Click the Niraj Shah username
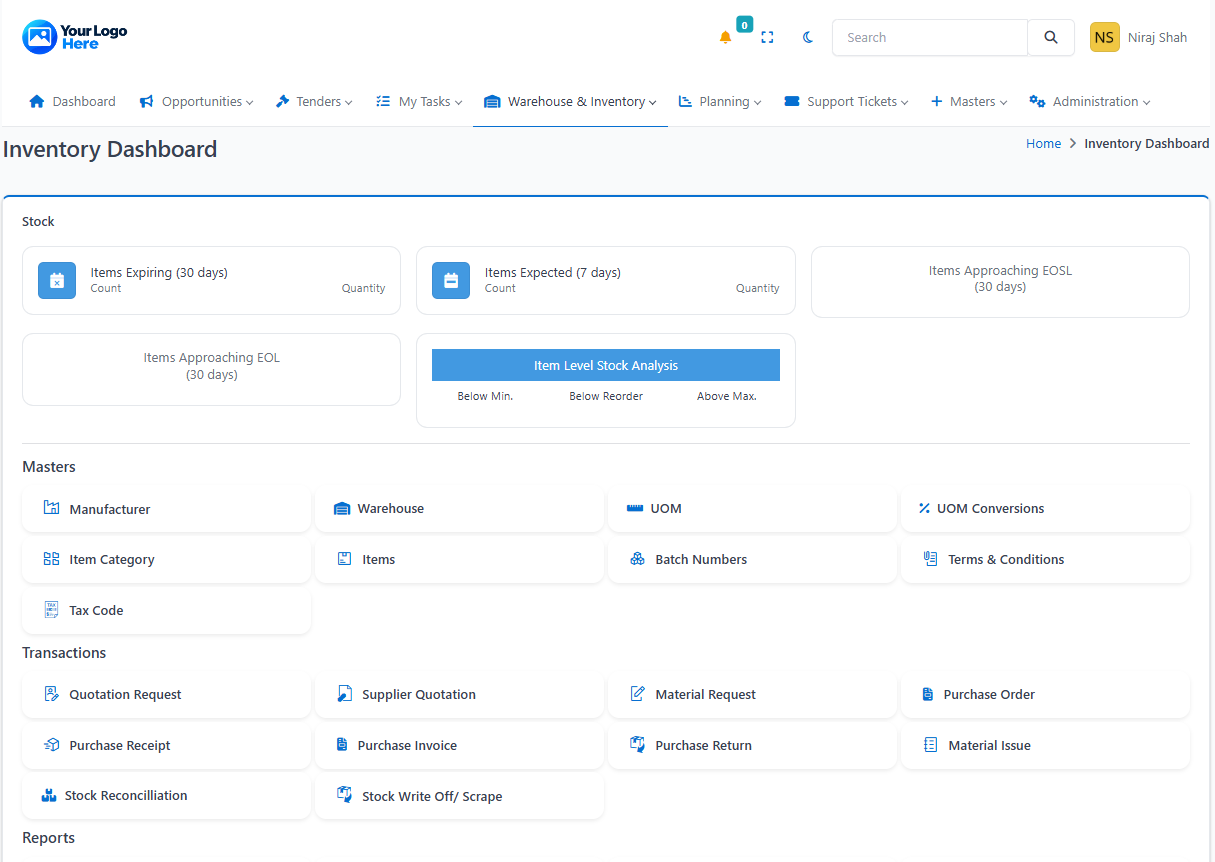 [1157, 38]
